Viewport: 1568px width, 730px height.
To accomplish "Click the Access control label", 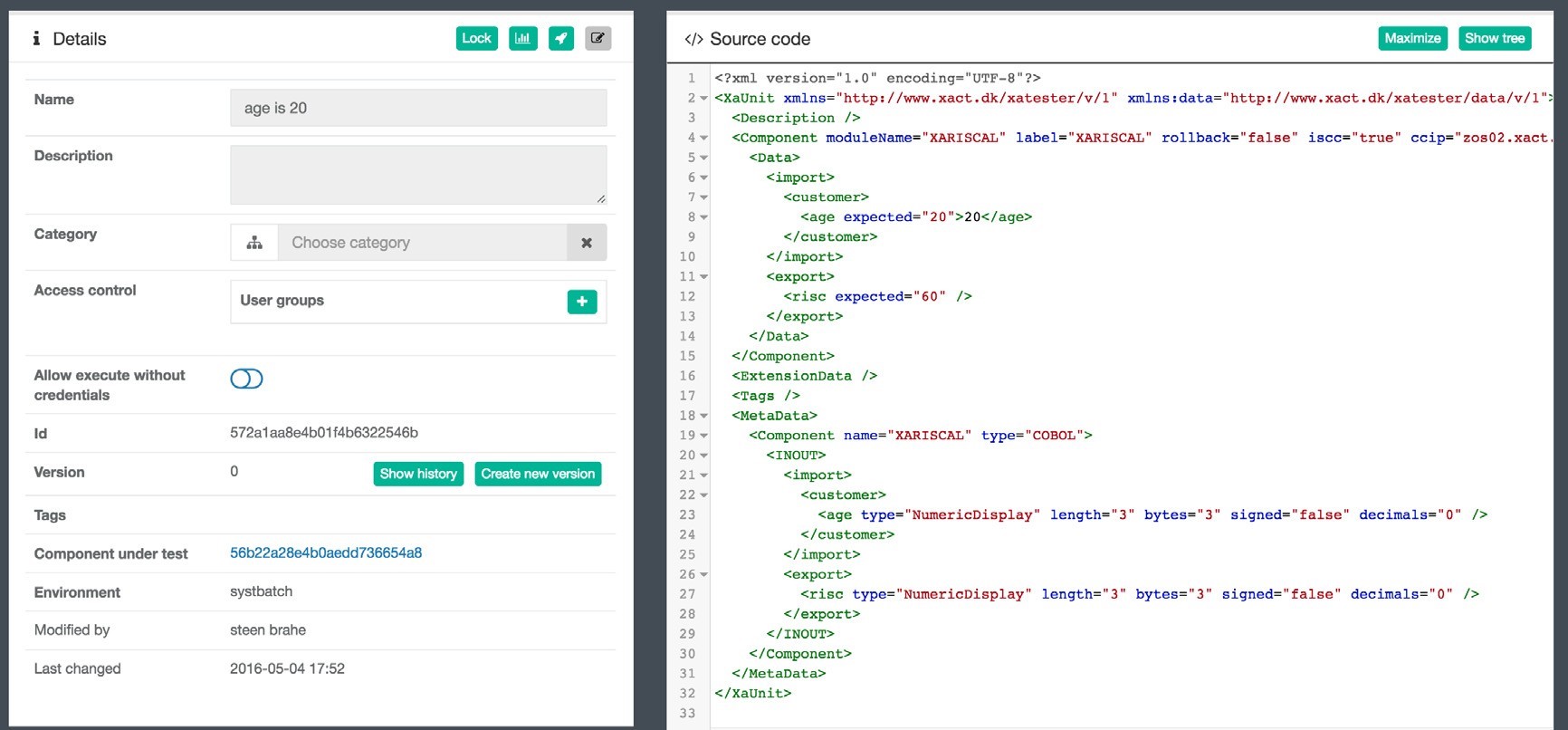I will point(85,290).
